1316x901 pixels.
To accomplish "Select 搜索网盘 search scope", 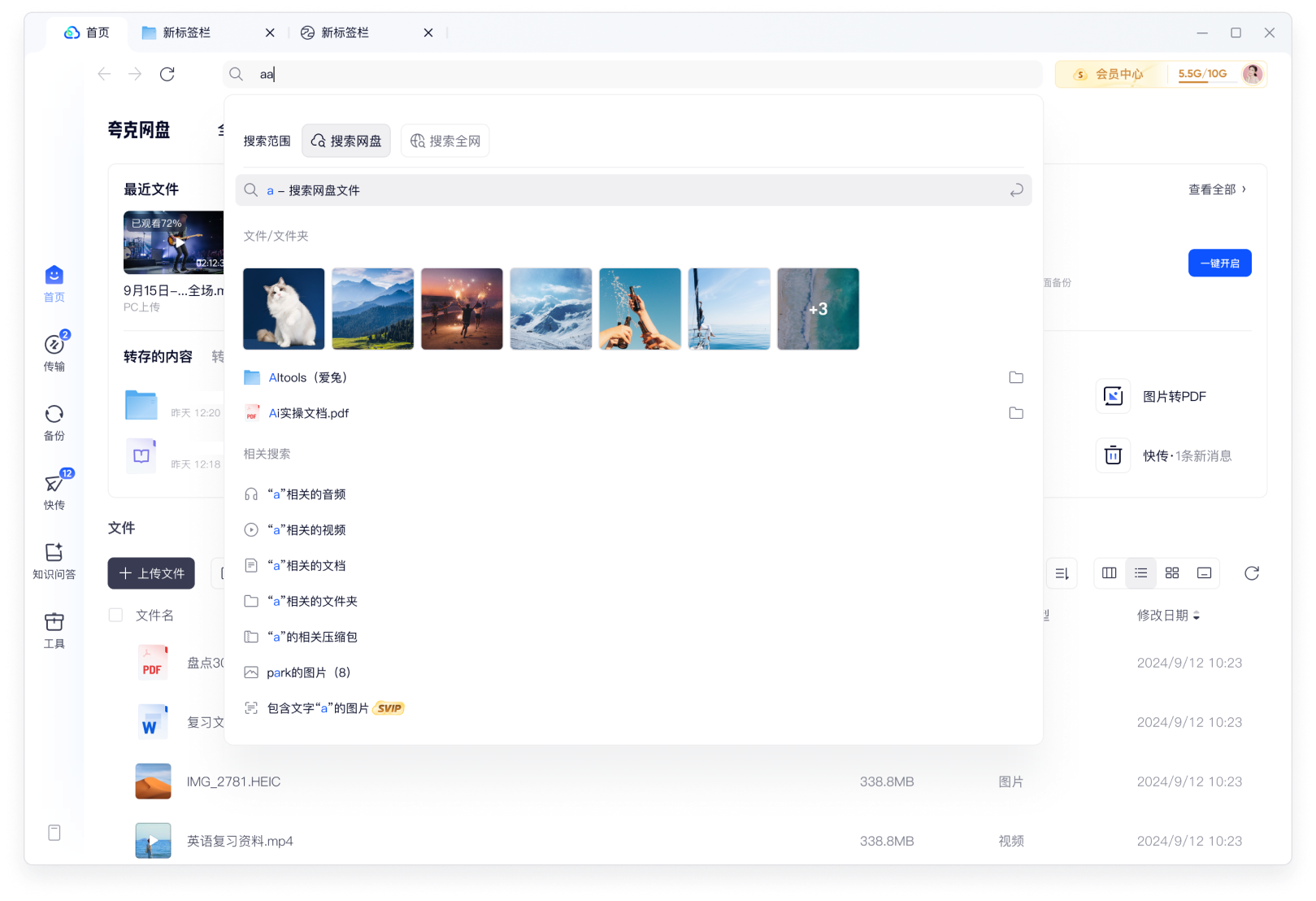I will coord(346,141).
